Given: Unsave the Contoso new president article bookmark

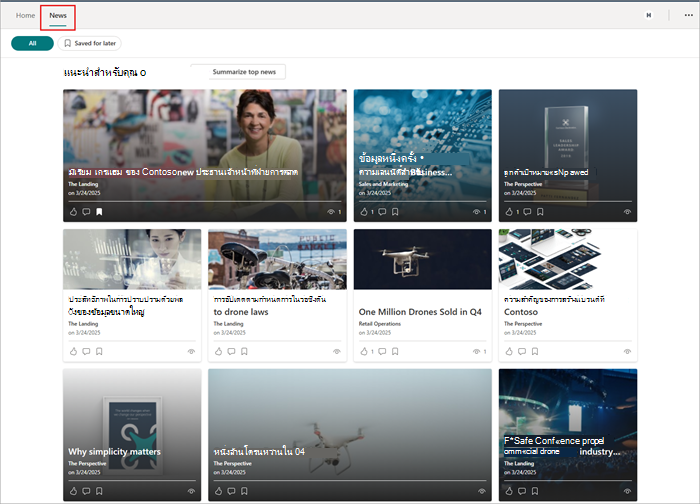Looking at the screenshot, I should click(99, 212).
